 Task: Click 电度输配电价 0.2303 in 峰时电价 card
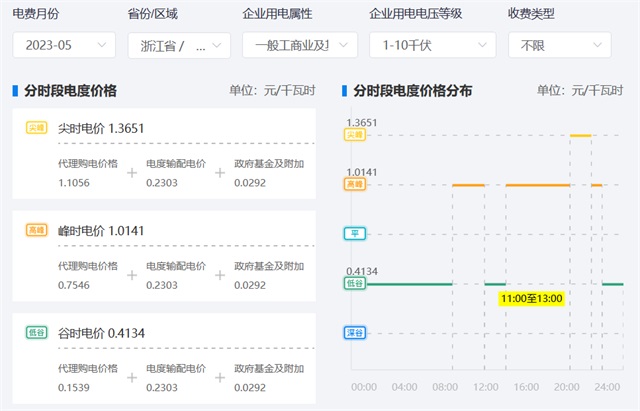(176, 275)
